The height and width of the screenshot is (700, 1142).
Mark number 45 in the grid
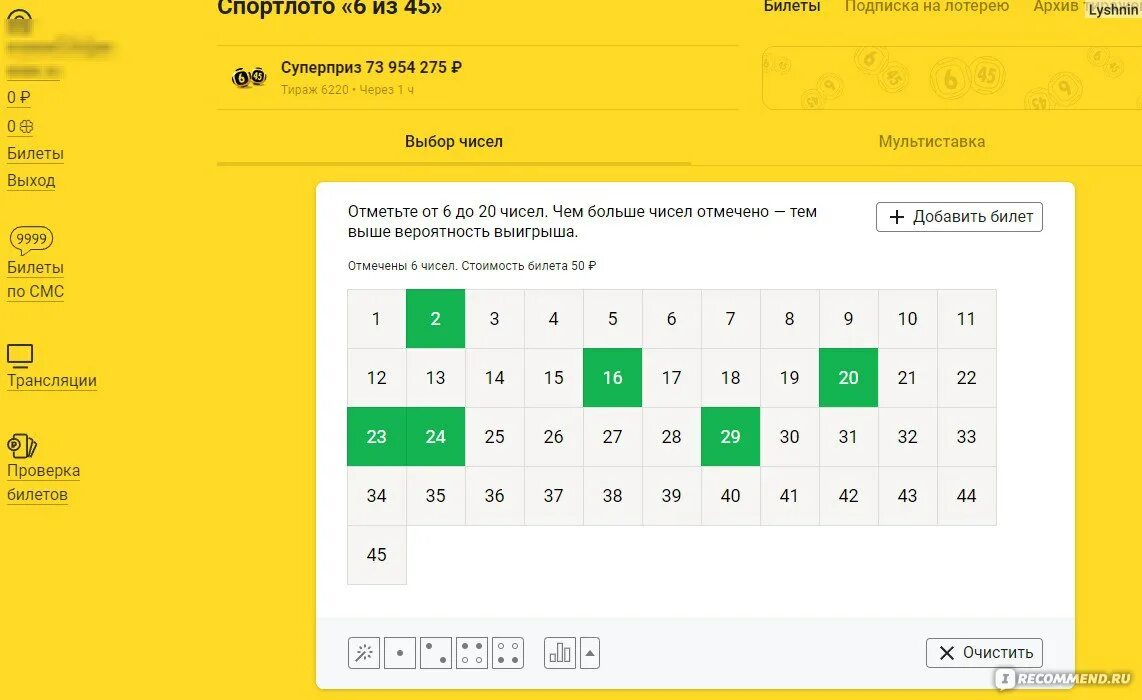tap(377, 554)
